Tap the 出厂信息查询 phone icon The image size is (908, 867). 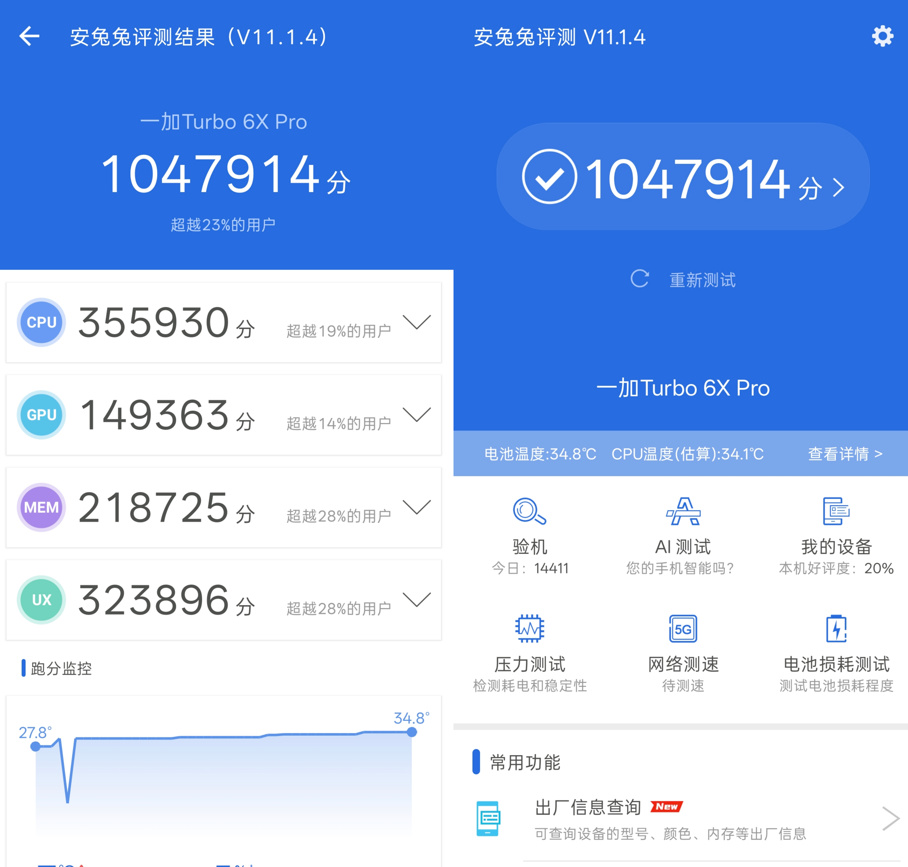[488, 818]
